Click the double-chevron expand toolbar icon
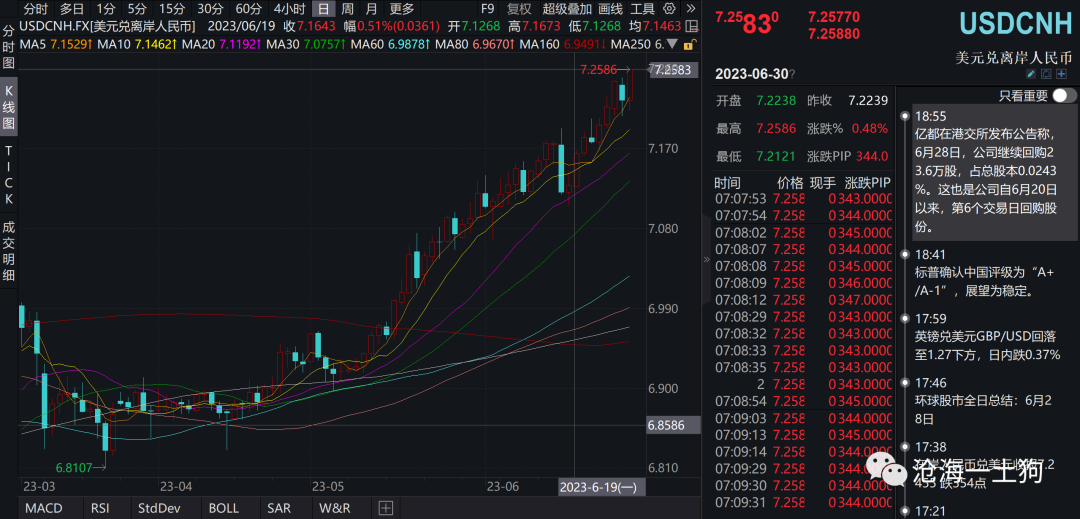Viewport: 1080px width, 519px height. (x=693, y=8)
